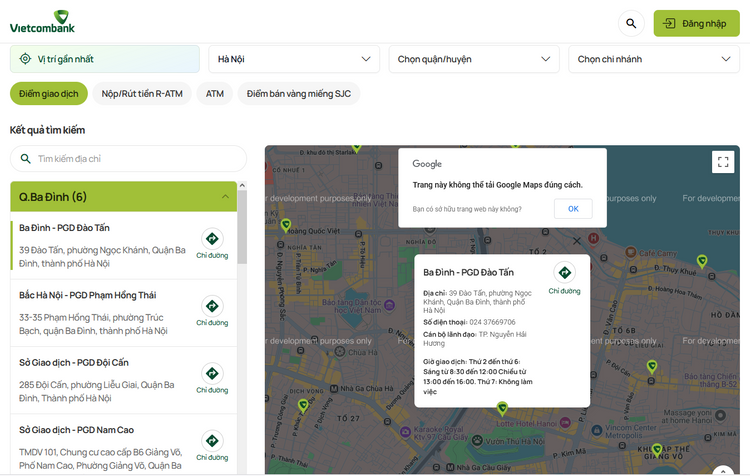The height and width of the screenshot is (476, 750).
Task: Click branch marker near Dịch Vọng
Action: pyautogui.click(x=303, y=406)
